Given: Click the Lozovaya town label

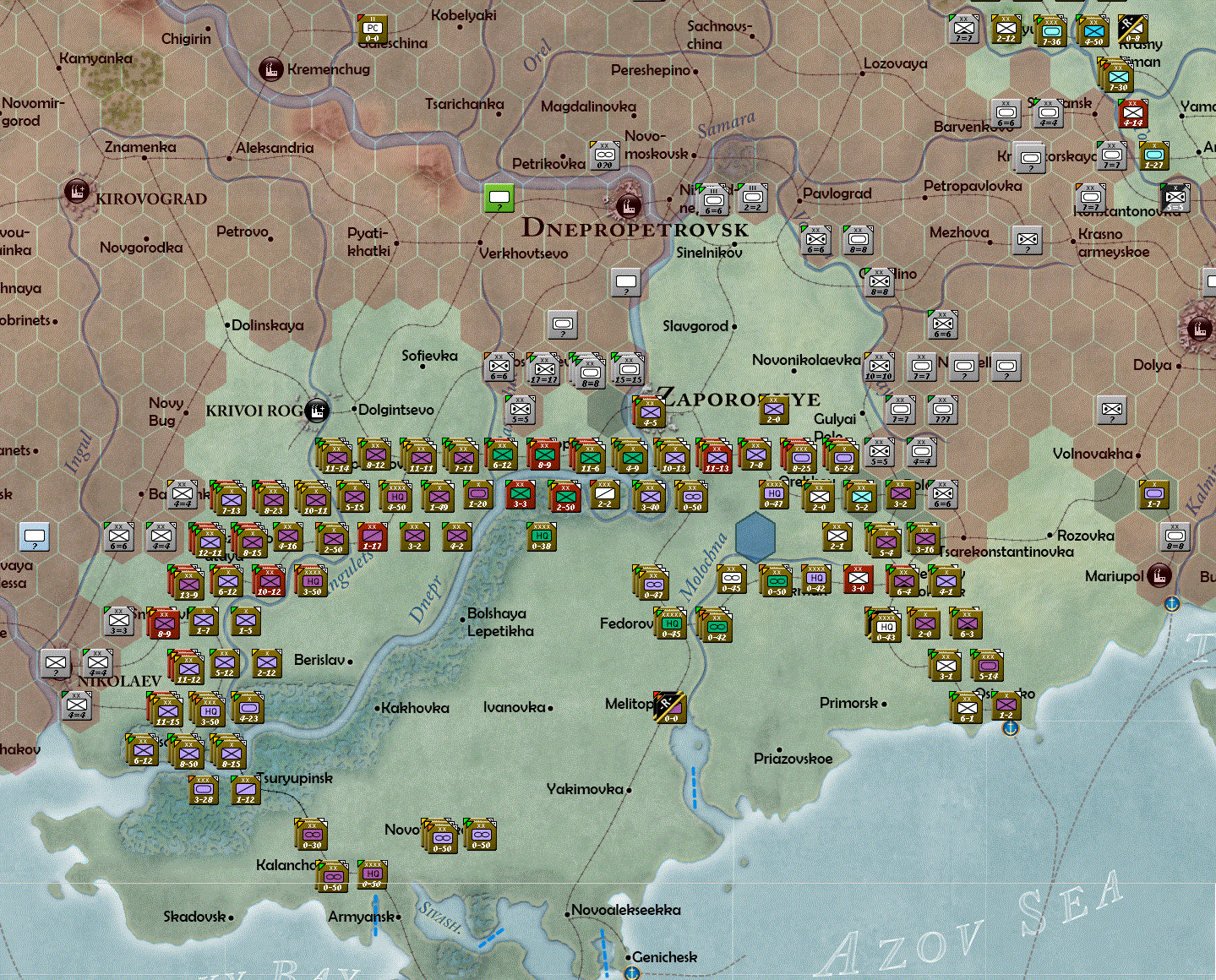Looking at the screenshot, I should click(896, 64).
